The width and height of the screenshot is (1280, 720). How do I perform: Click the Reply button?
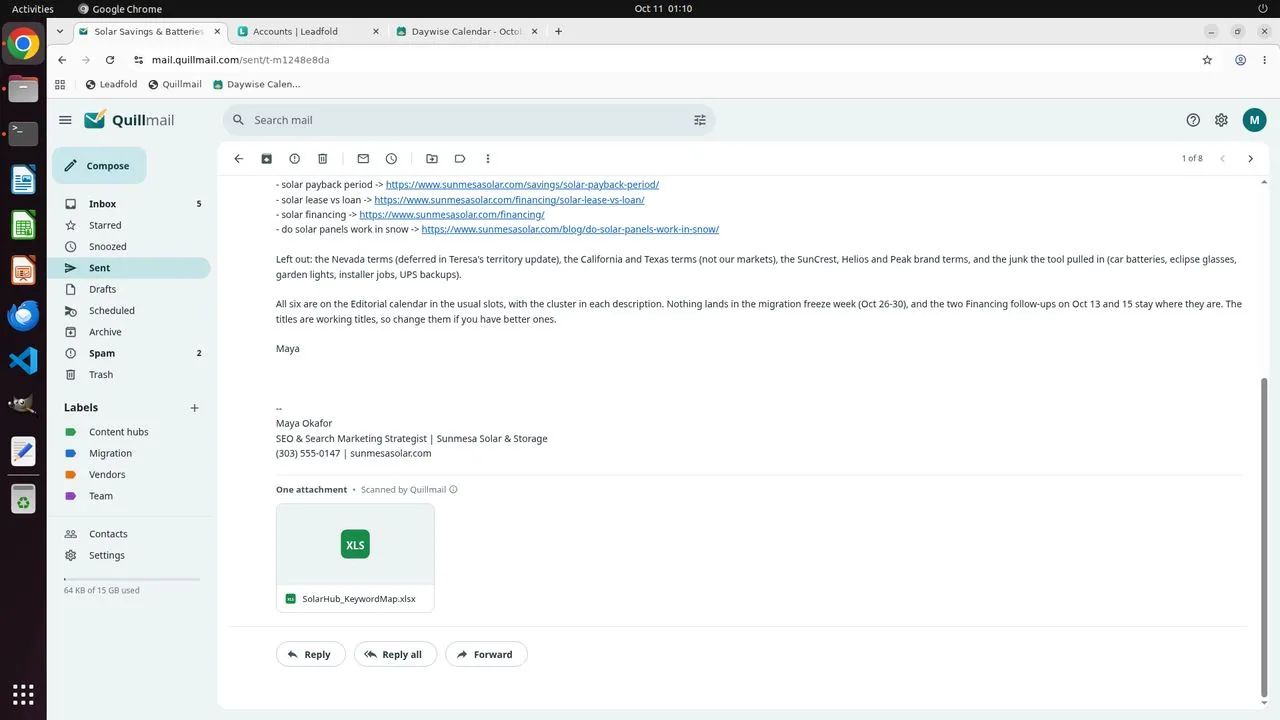311,654
